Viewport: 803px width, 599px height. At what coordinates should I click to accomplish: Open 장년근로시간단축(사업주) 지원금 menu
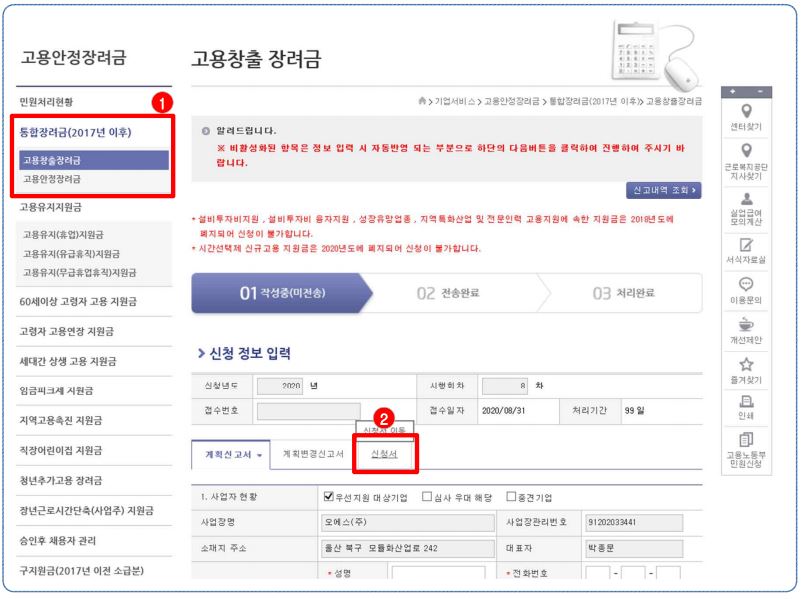[x=86, y=510]
